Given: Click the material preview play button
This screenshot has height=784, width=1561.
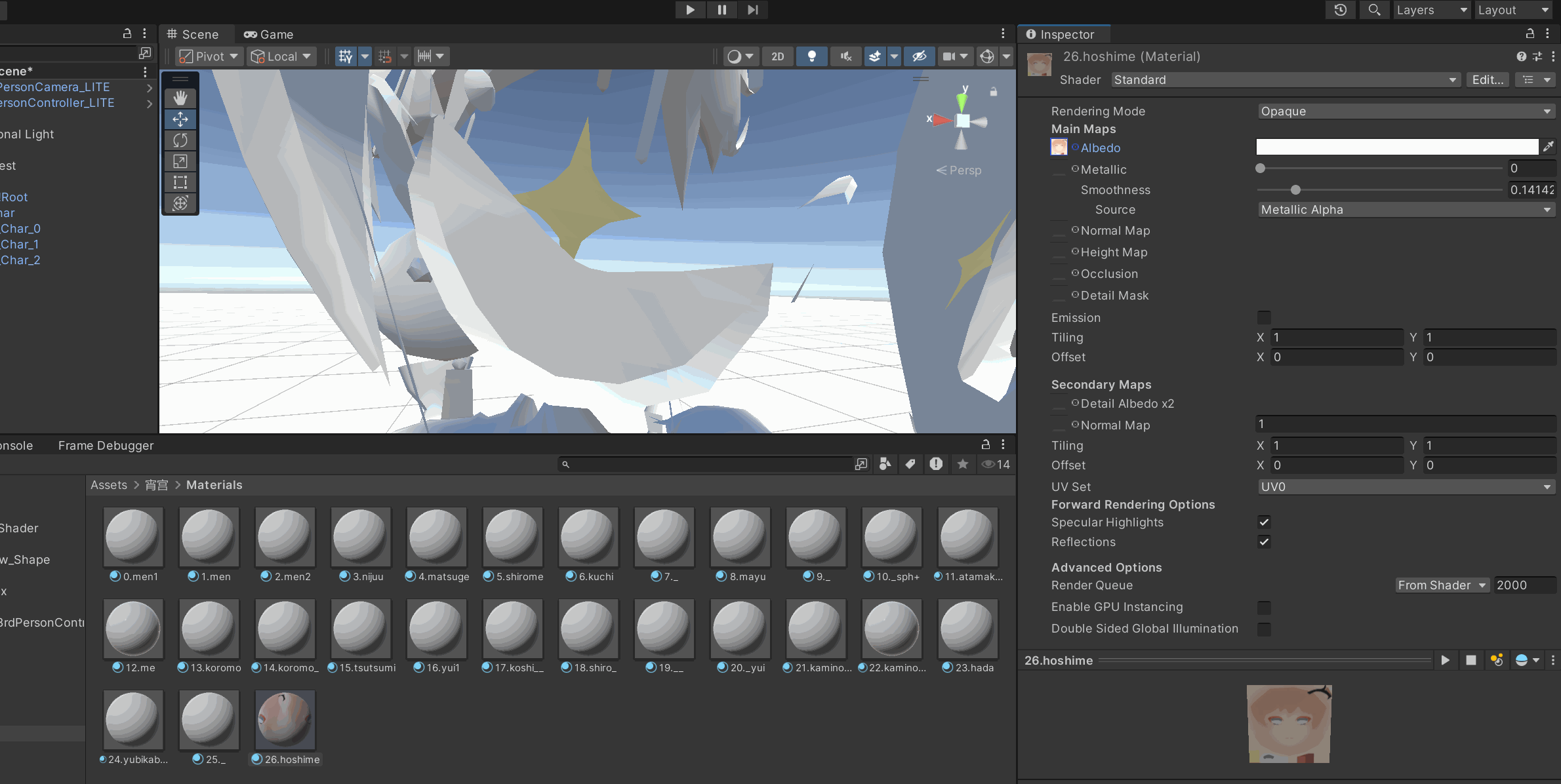Looking at the screenshot, I should coord(1445,661).
